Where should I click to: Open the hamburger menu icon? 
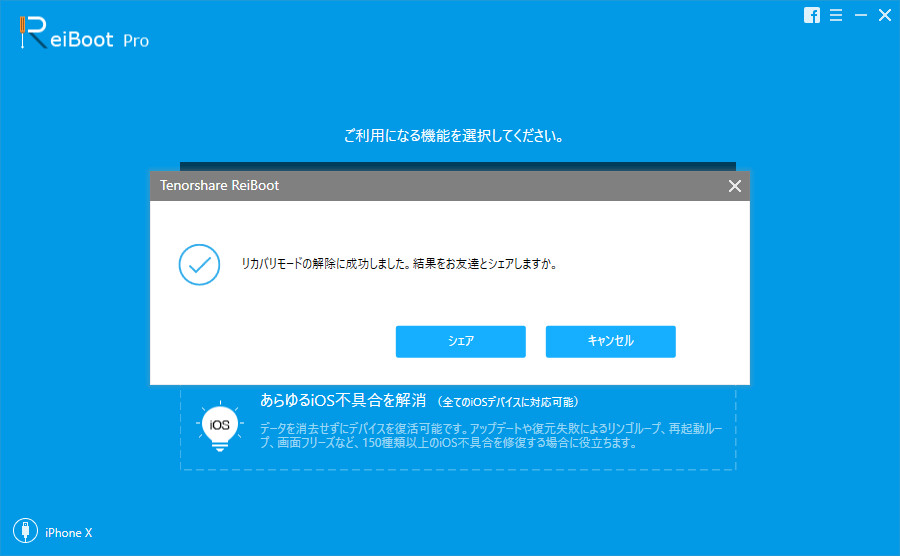coord(836,15)
